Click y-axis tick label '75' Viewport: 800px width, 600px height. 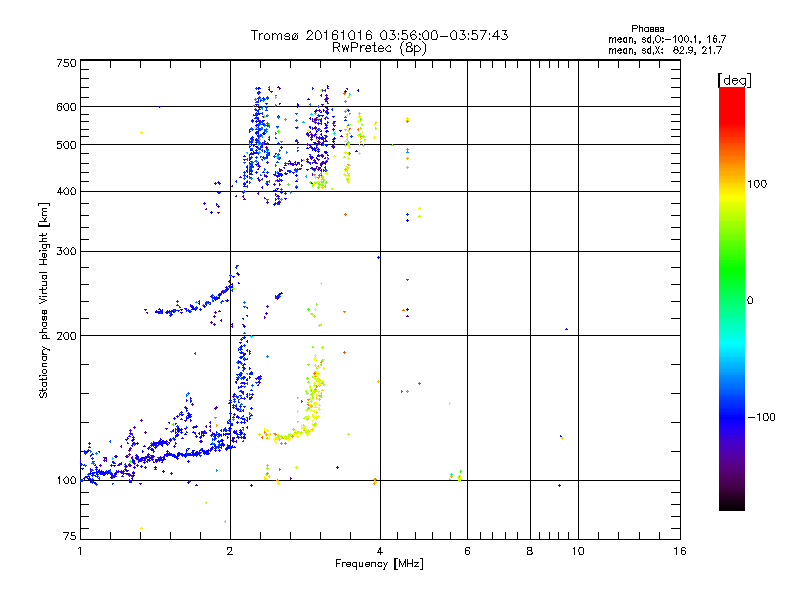tap(70, 536)
